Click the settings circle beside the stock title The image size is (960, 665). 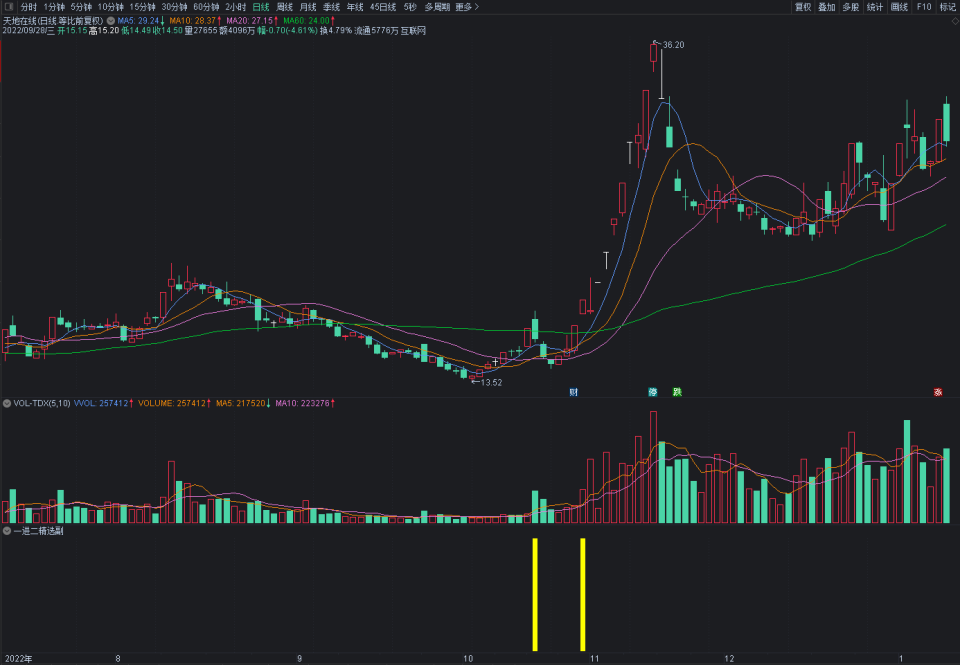(110, 20)
